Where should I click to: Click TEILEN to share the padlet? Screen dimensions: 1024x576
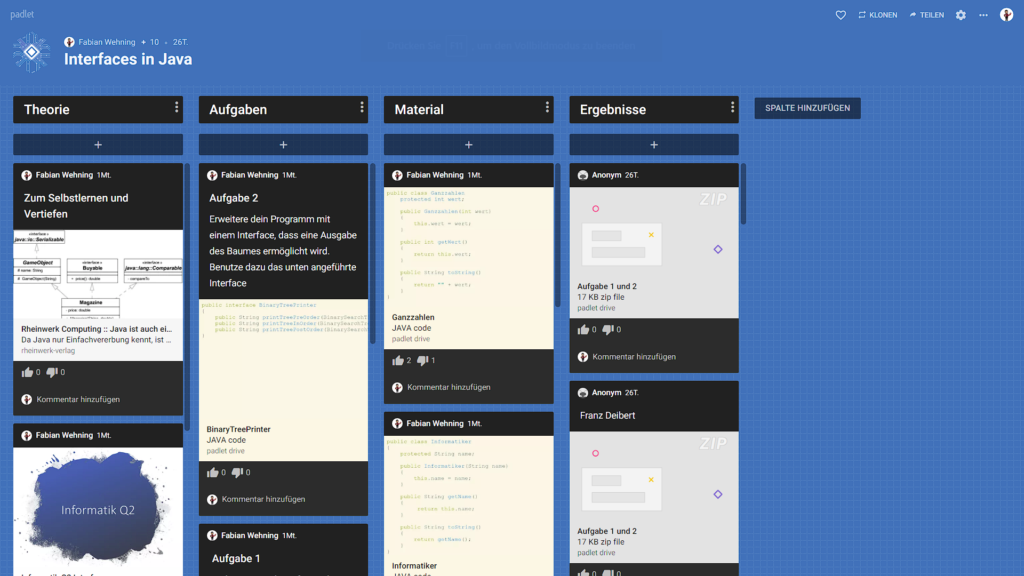[926, 15]
